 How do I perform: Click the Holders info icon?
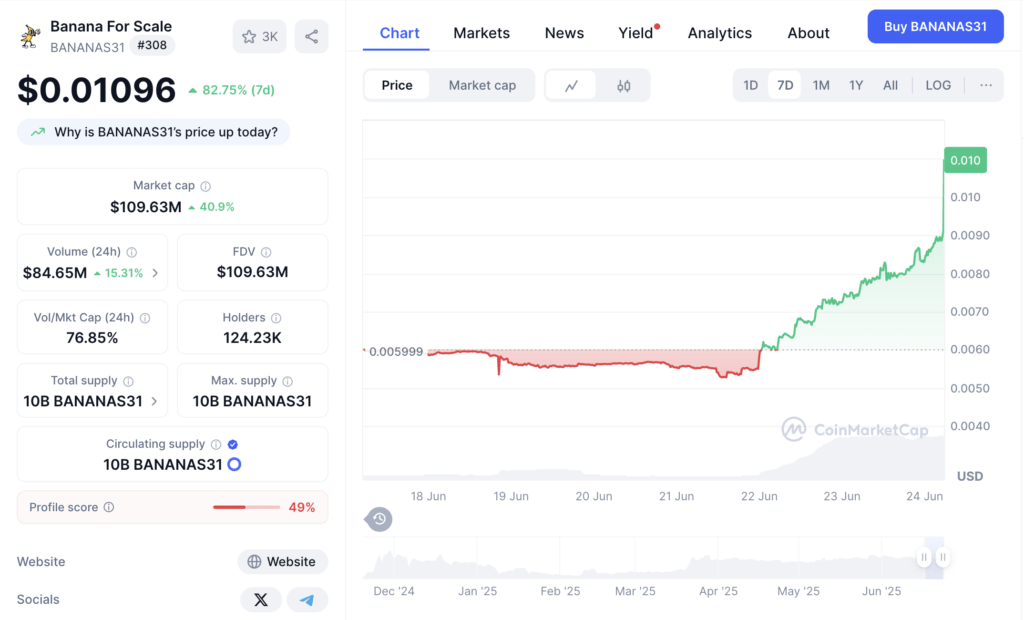pos(276,318)
